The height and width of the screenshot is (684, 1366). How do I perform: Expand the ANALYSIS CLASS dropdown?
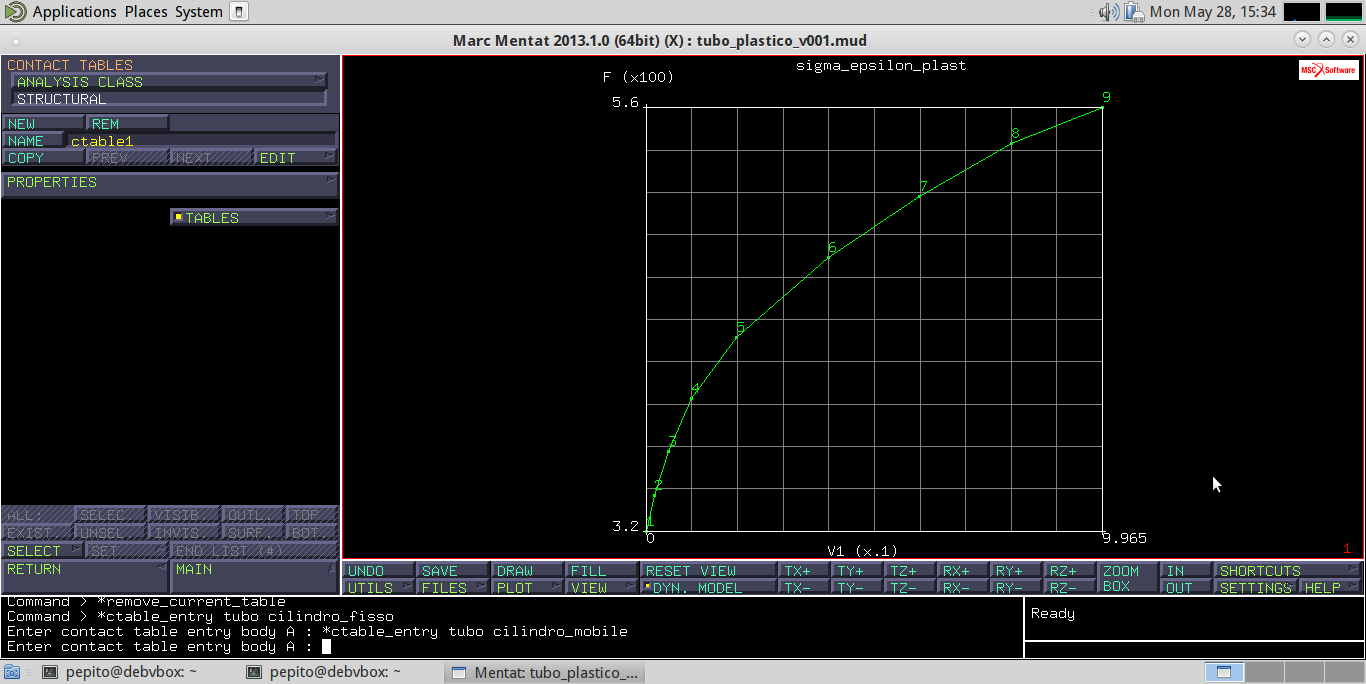(169, 82)
